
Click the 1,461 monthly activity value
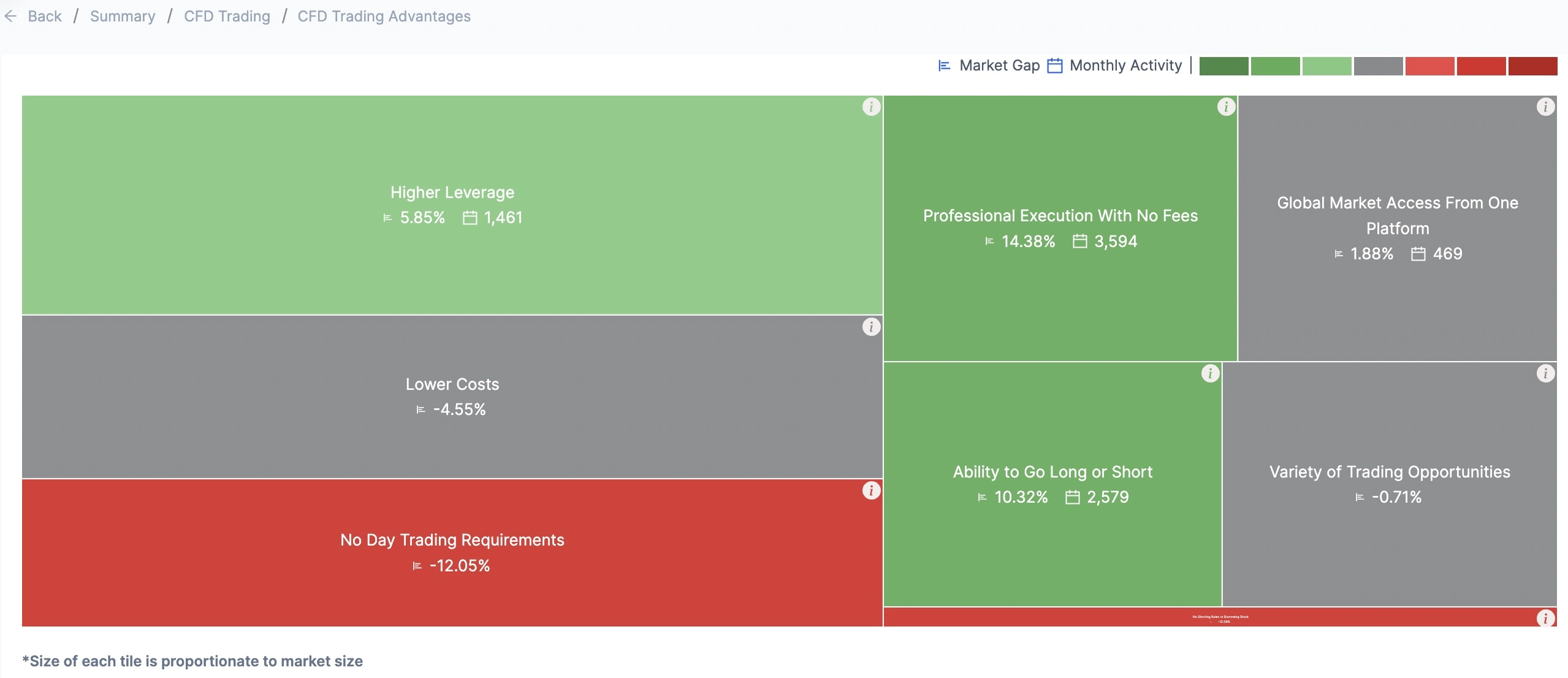tap(503, 218)
